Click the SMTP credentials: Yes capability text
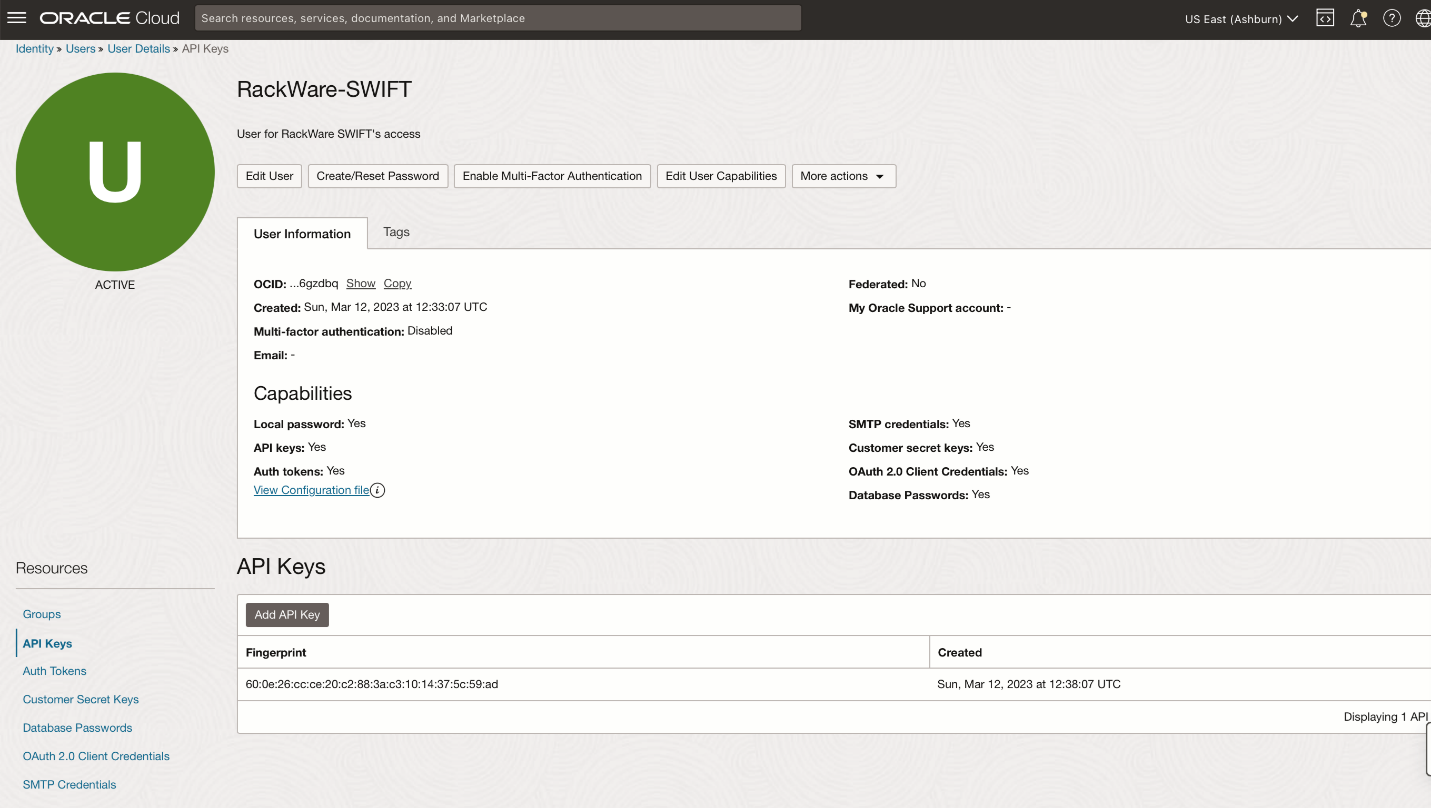The width and height of the screenshot is (1431, 808). (910, 424)
